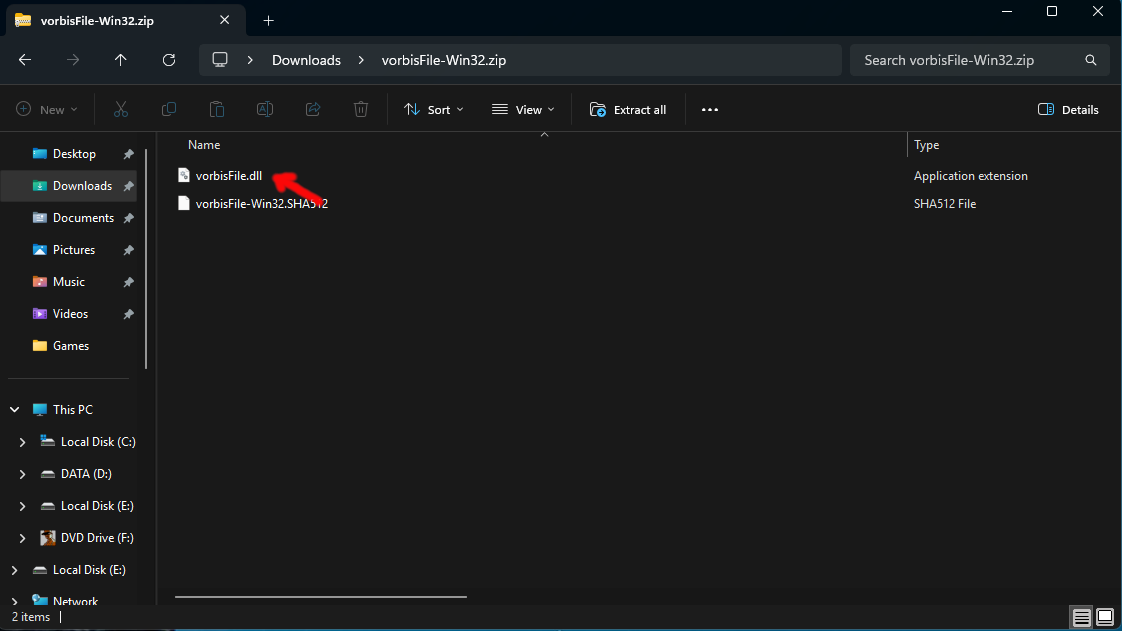Navigate up one folder level
Screen dimensions: 1122x631
120,60
